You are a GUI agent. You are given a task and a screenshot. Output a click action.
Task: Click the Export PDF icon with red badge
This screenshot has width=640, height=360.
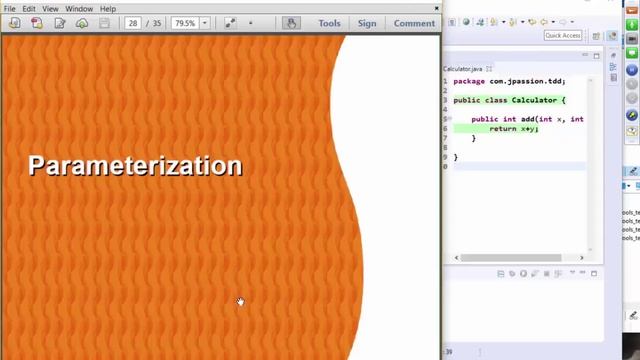tap(37, 23)
